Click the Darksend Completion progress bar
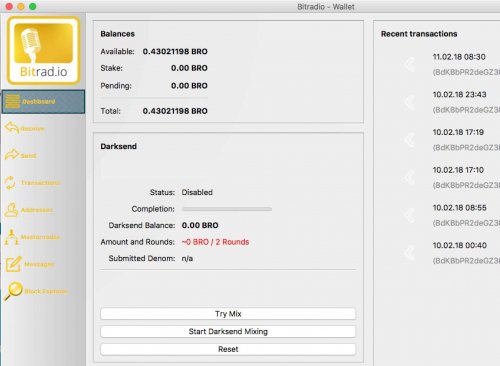500x366 pixels. click(x=227, y=209)
